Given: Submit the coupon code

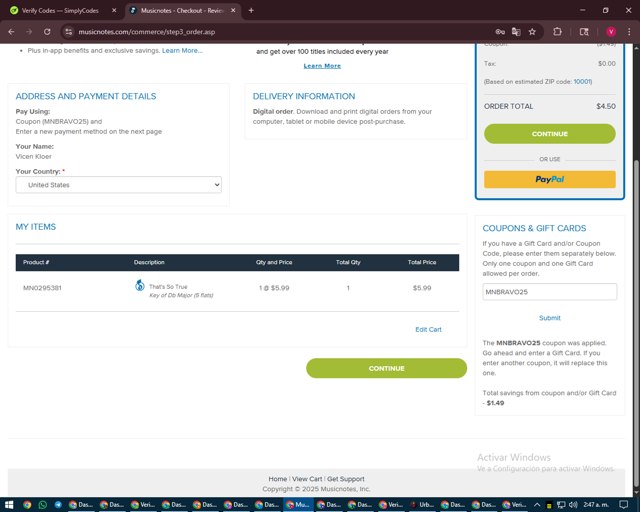Looking at the screenshot, I should point(549,318).
